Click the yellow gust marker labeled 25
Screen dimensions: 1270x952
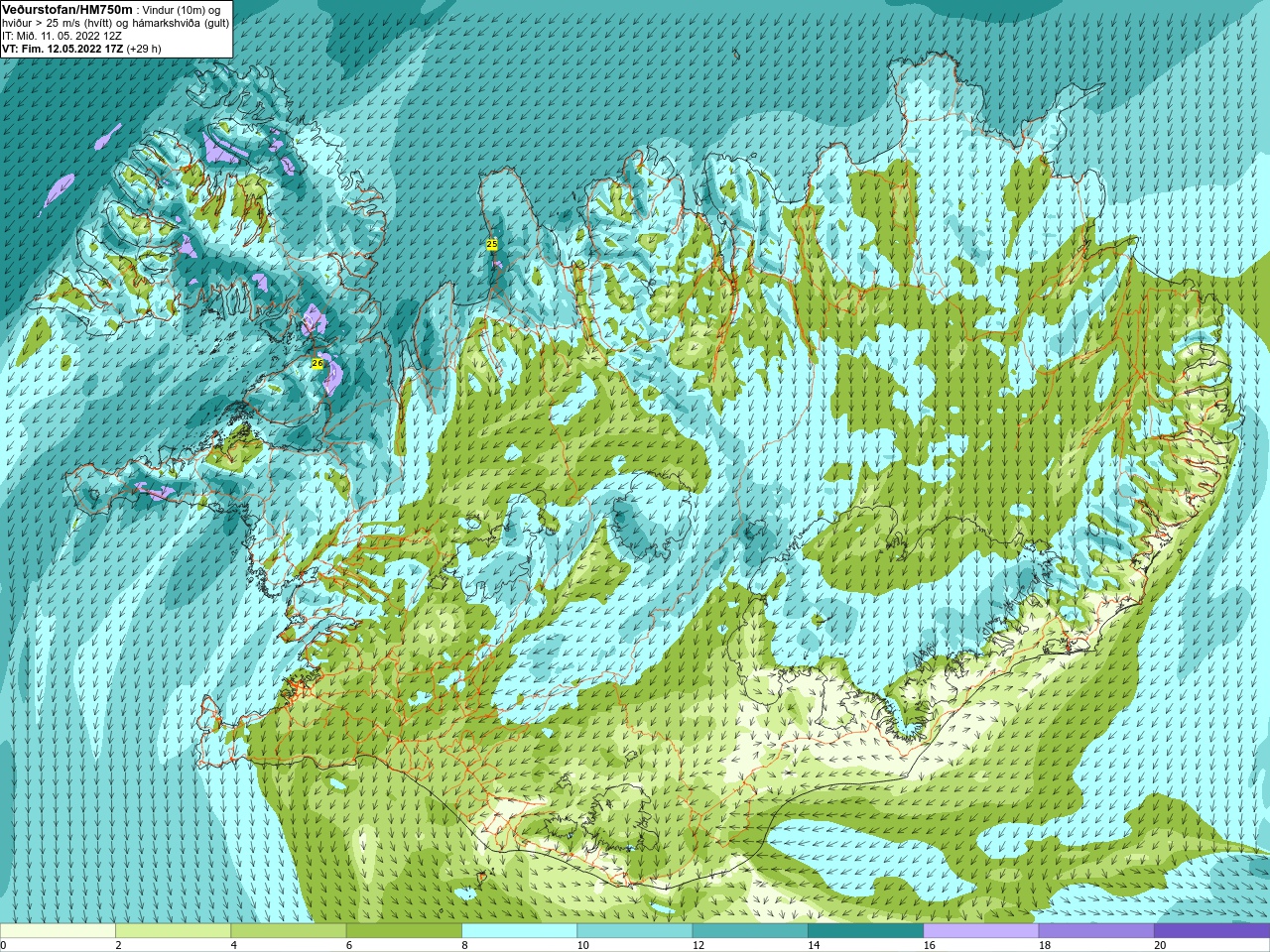[x=492, y=244]
